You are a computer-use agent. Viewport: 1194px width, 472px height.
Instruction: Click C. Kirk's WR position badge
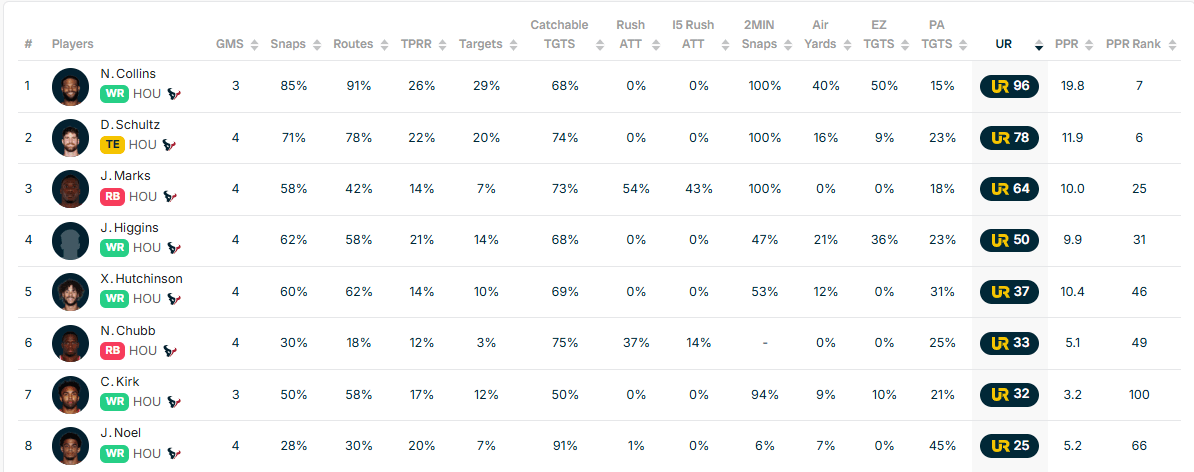(x=114, y=401)
